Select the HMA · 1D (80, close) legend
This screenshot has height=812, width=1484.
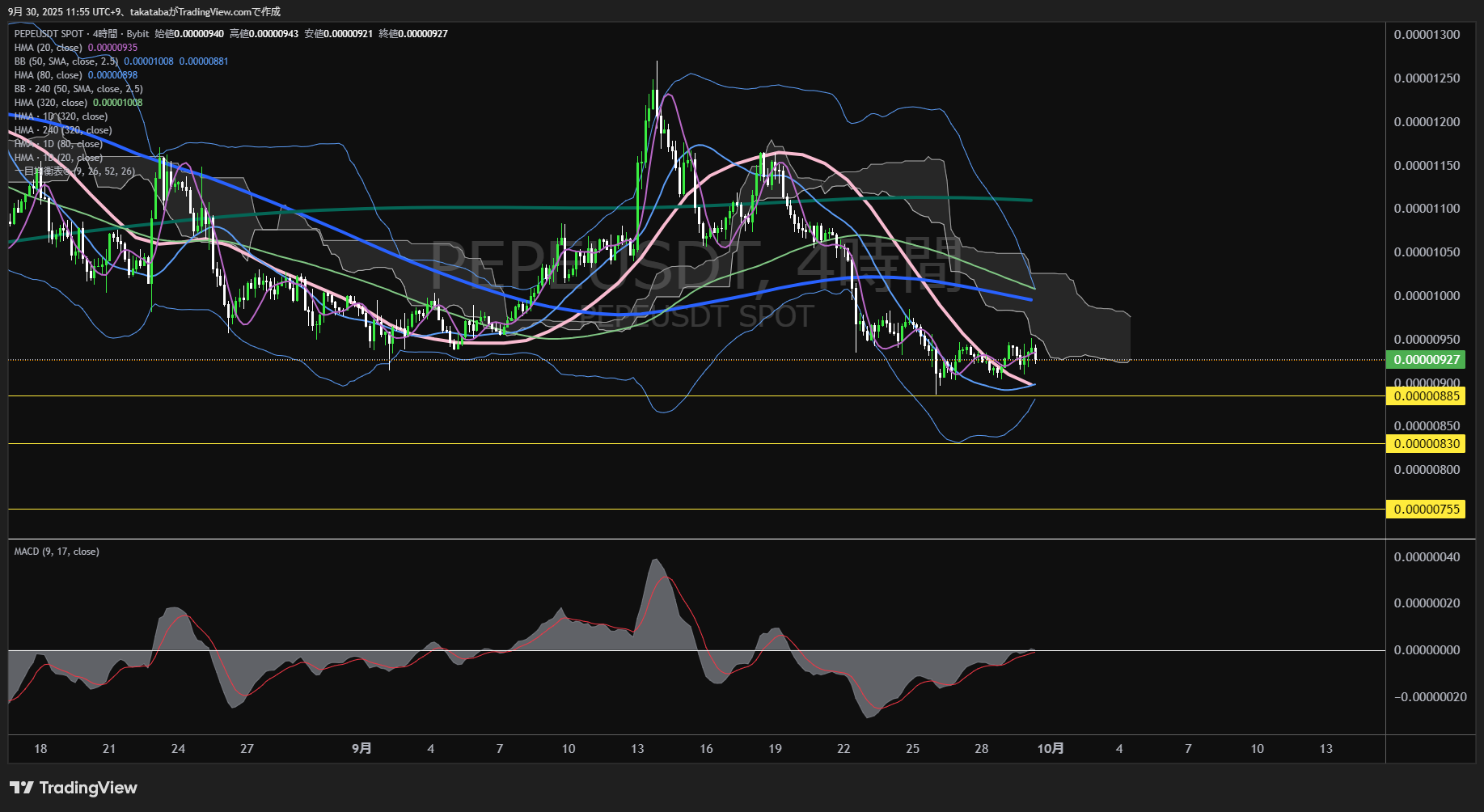pos(58,144)
